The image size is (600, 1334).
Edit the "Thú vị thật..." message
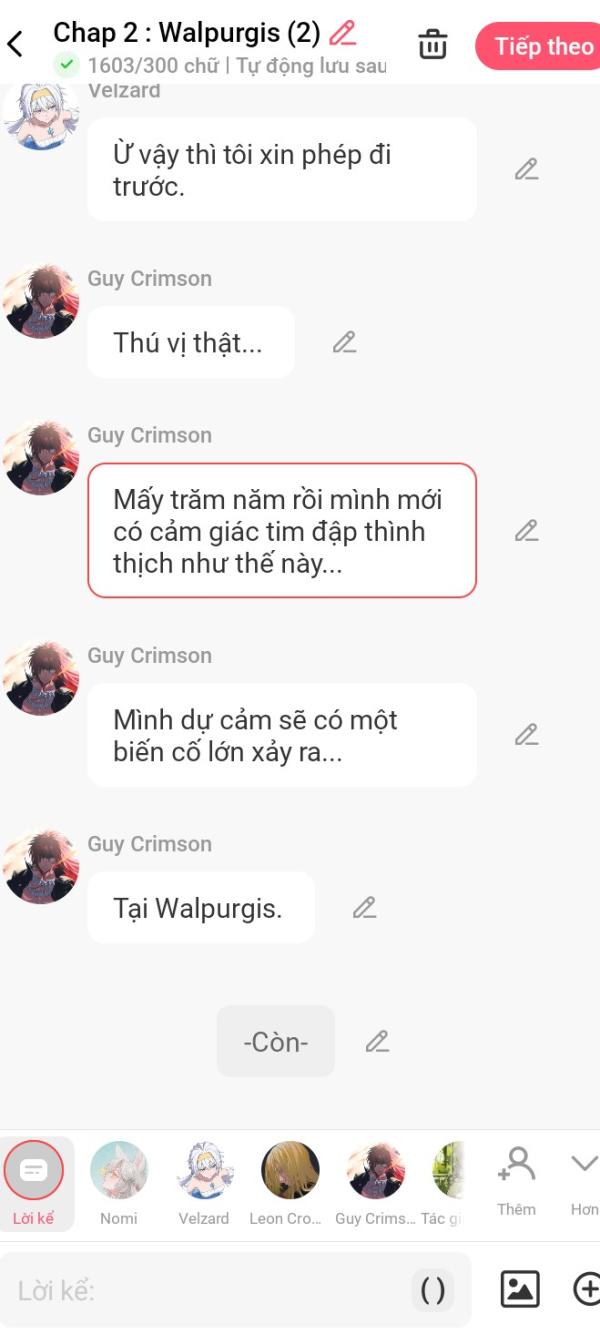[x=345, y=342]
